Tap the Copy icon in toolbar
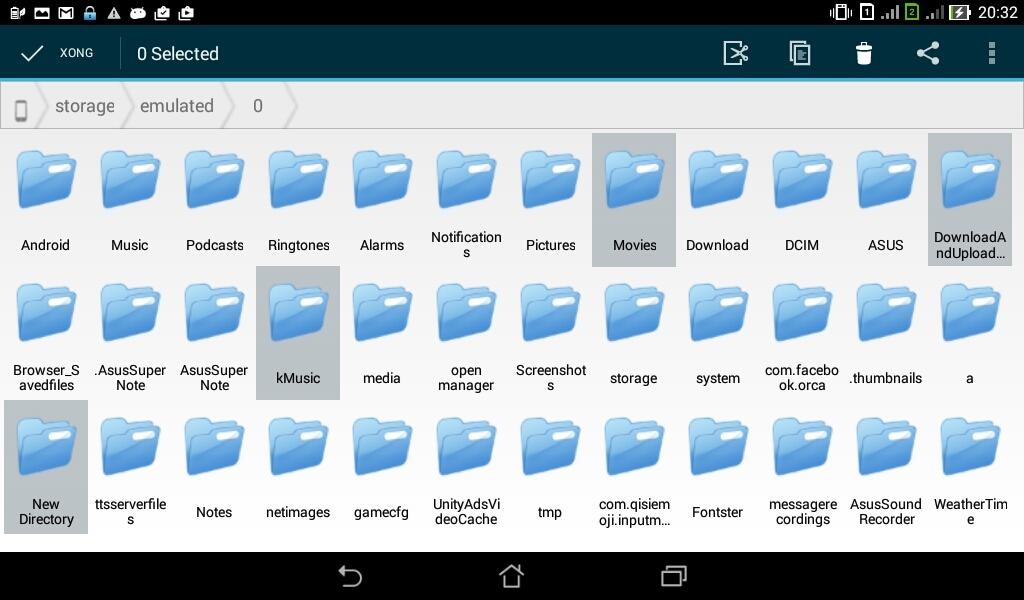 (799, 53)
